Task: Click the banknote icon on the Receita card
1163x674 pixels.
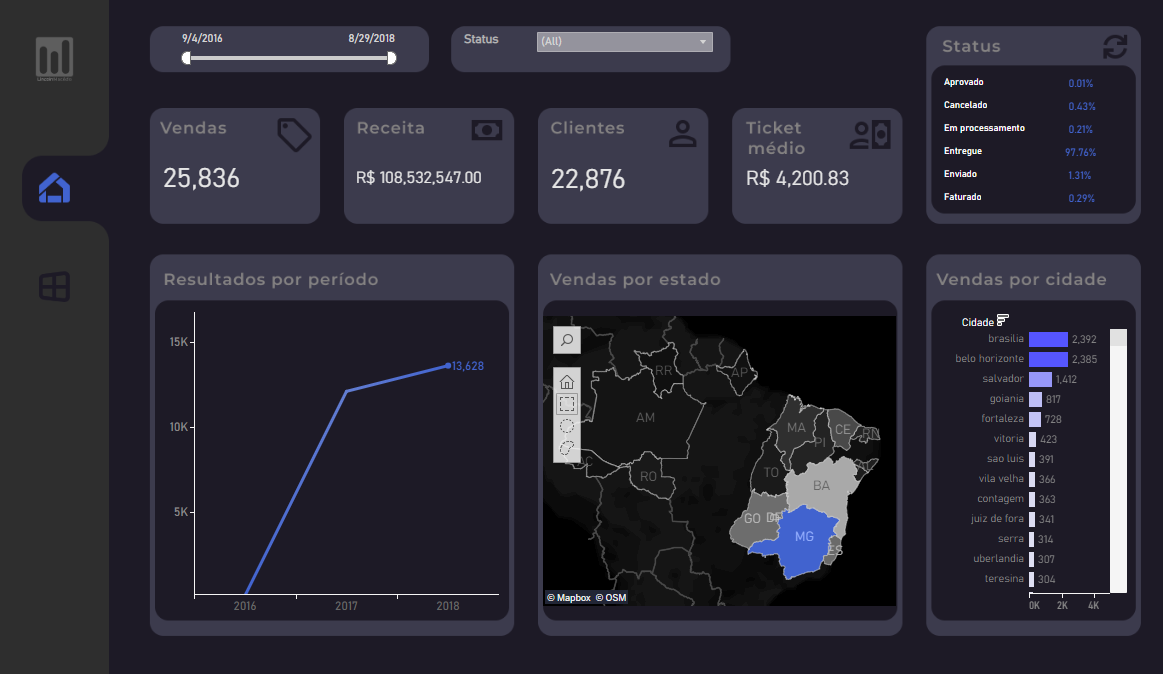Action: pyautogui.click(x=487, y=132)
